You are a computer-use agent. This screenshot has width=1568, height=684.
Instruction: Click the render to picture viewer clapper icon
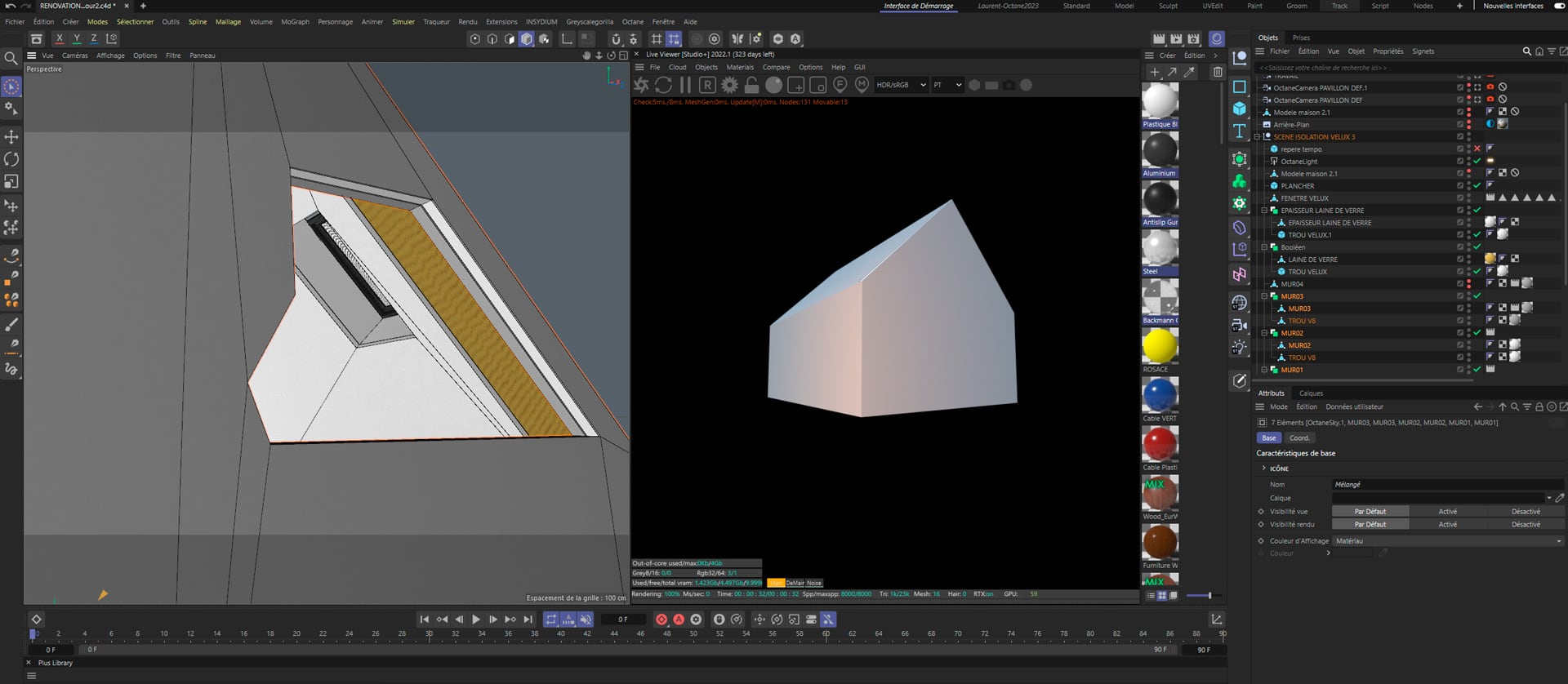tap(1176, 38)
